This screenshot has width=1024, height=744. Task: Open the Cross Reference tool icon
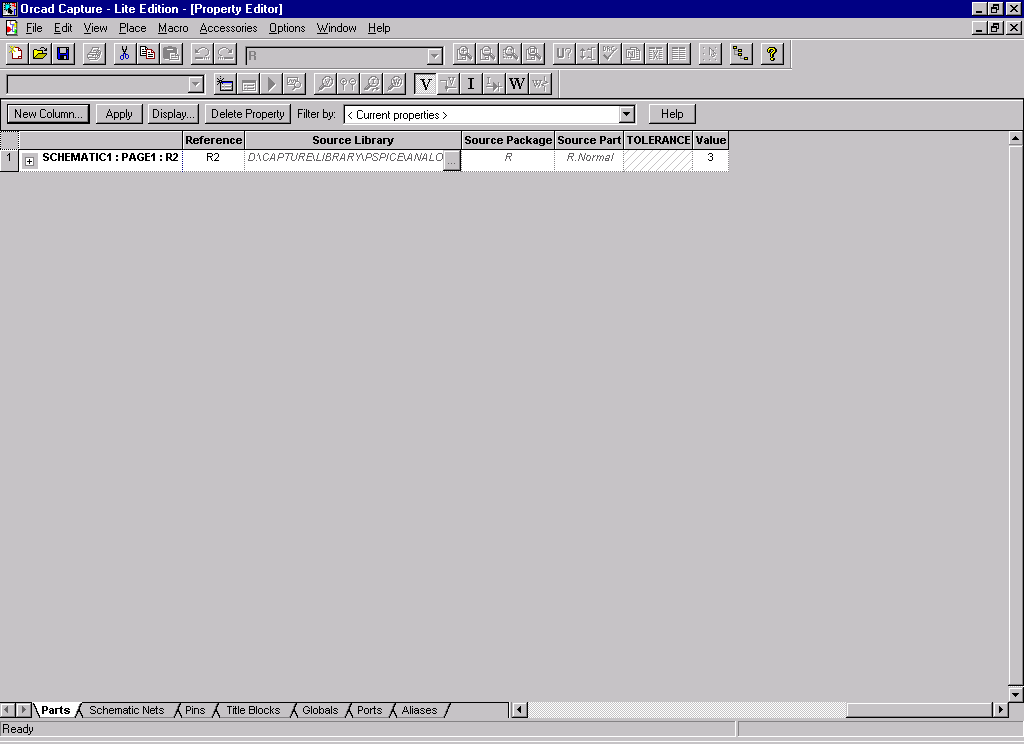656,54
